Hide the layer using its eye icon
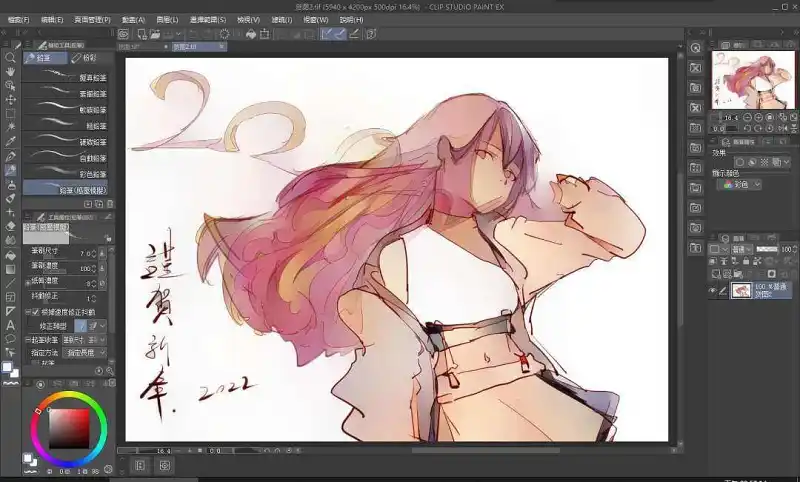 pos(713,291)
